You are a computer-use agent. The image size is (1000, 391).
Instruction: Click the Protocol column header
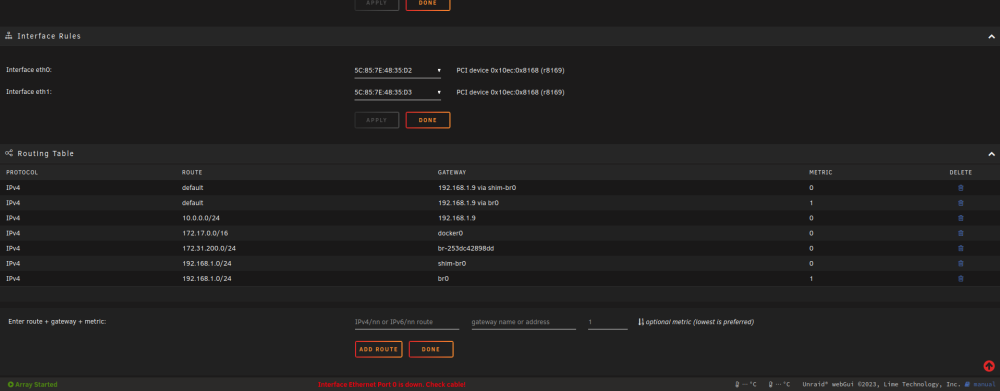tap(22, 173)
